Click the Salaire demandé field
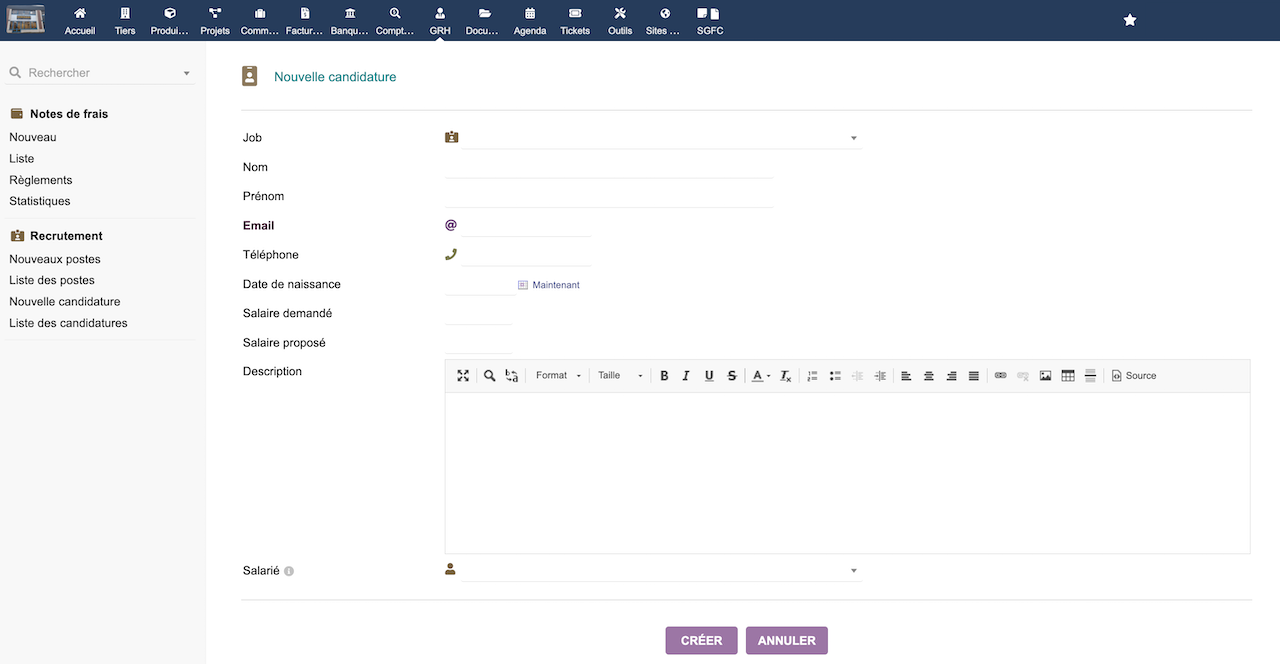 point(479,314)
